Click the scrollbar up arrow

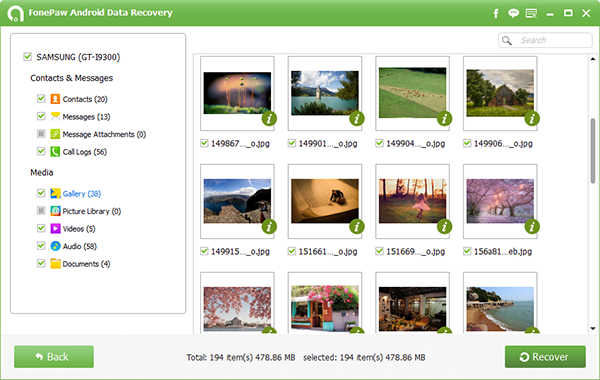pos(593,59)
